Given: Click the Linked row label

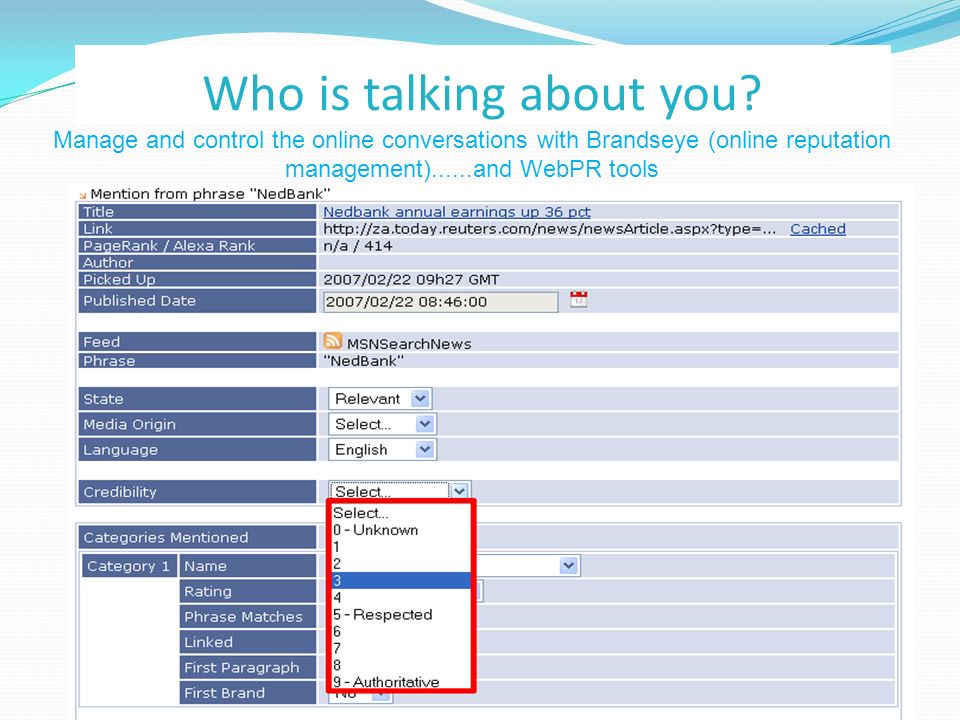Looking at the screenshot, I should pyautogui.click(x=247, y=642).
